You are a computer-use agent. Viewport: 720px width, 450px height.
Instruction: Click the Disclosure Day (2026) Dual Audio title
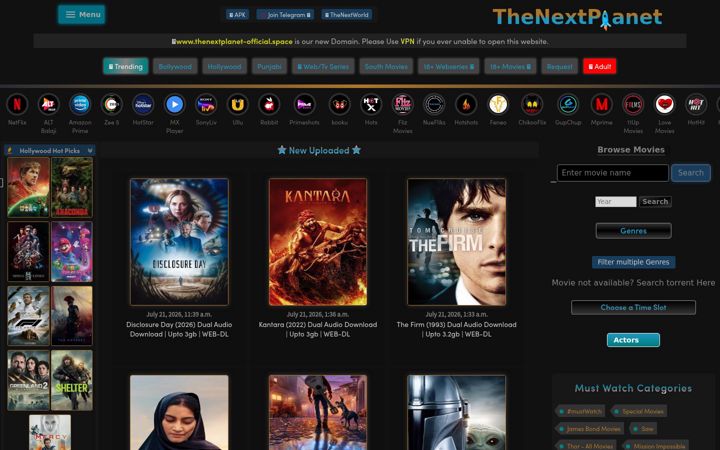179,329
